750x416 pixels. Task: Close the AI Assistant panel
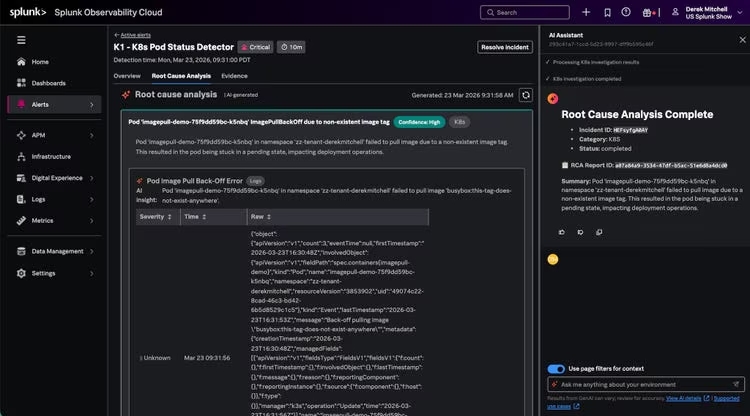tap(742, 40)
